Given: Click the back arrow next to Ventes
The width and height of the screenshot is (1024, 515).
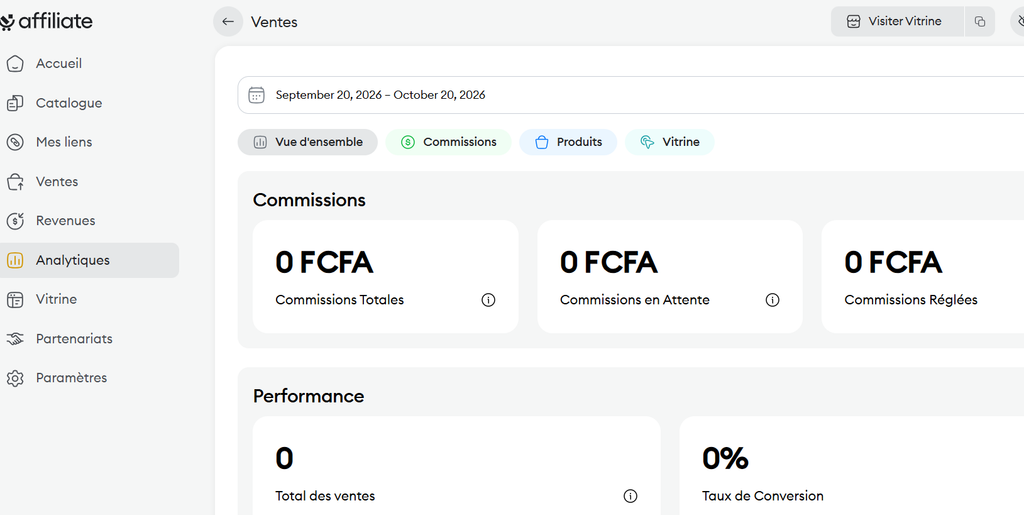Looking at the screenshot, I should [228, 22].
